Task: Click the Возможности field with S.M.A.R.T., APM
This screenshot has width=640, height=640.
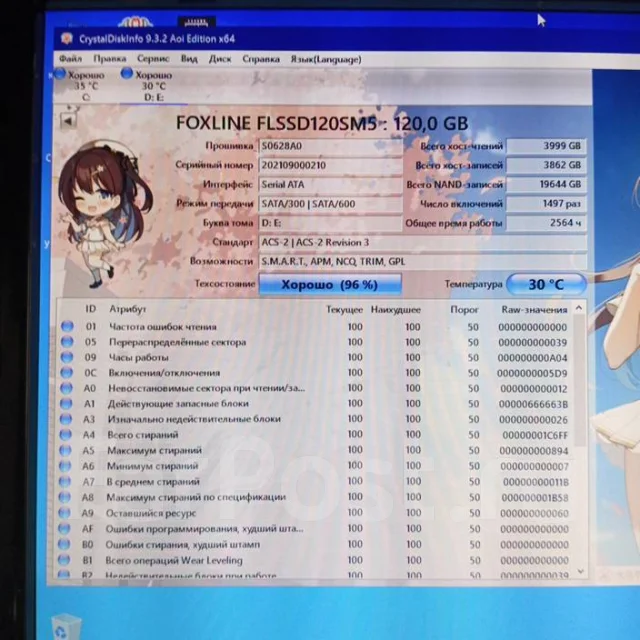Action: coord(422,262)
